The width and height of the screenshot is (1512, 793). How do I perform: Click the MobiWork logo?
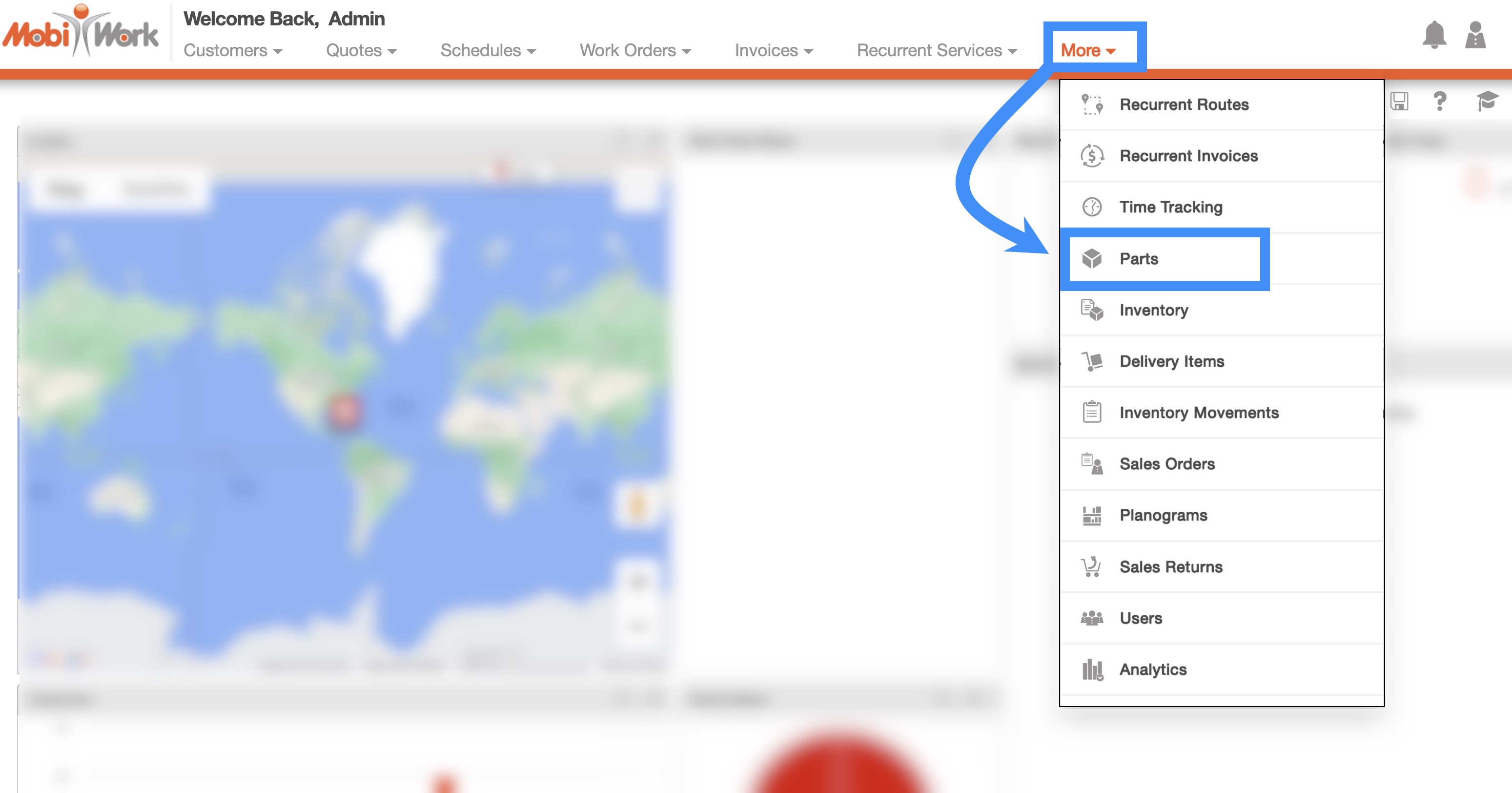(81, 32)
